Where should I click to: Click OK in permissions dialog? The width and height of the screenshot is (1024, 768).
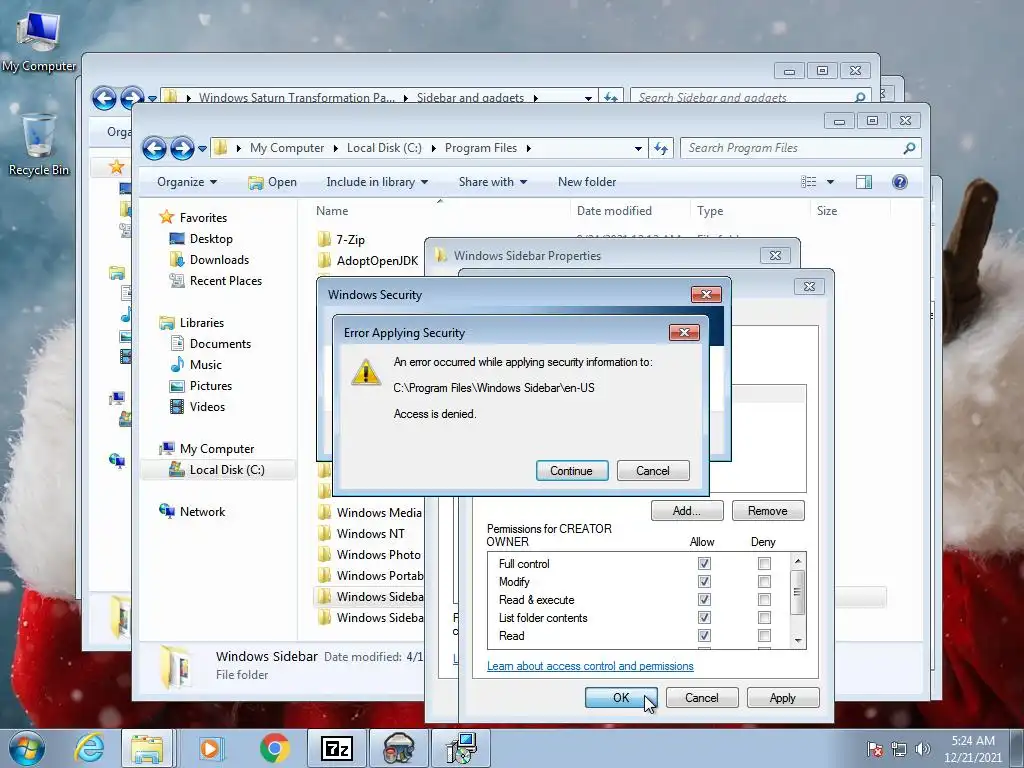coord(620,697)
